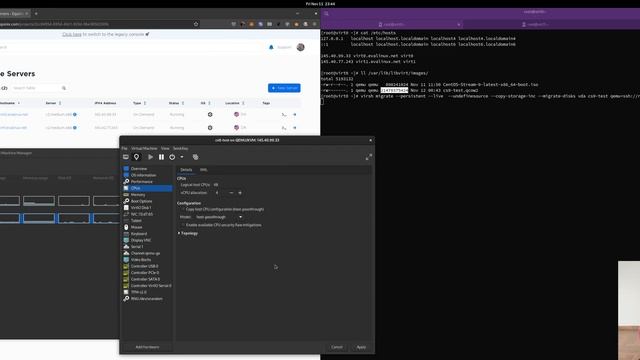Image resolution: width=640 pixels, height=360 pixels.
Task: Click the shut down power icon
Action: click(172, 157)
